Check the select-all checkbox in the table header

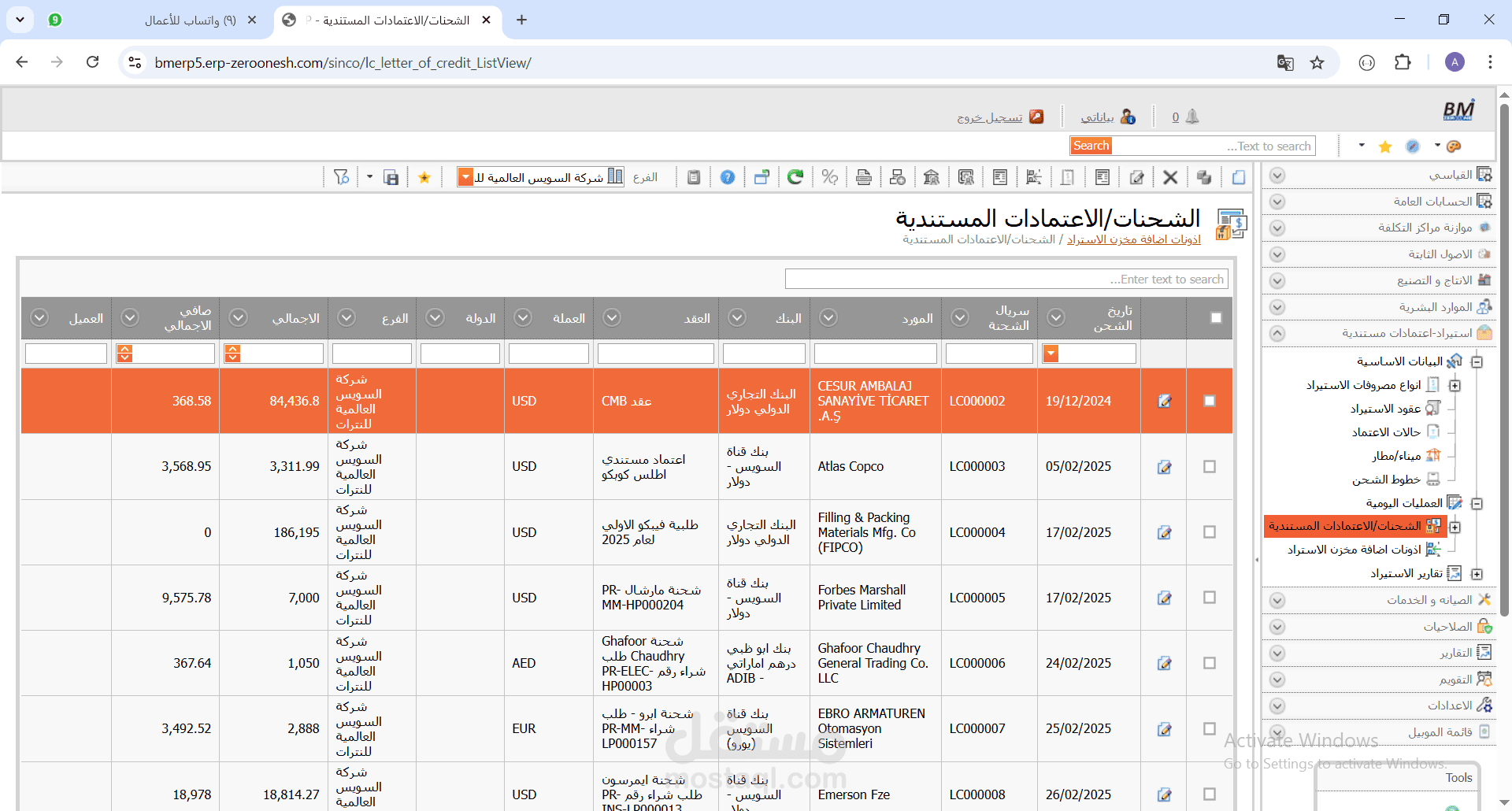(x=1215, y=318)
